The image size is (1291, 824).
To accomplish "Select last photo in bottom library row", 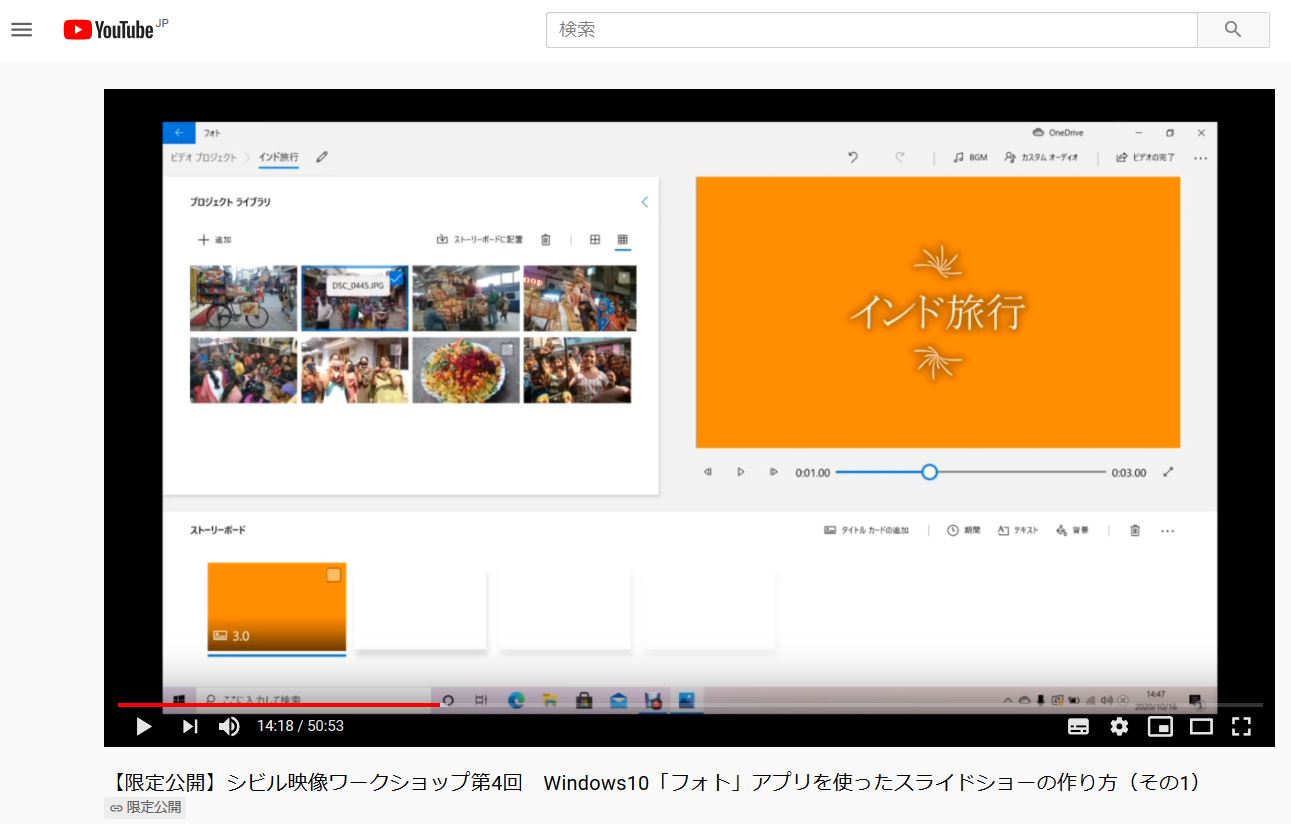I will [x=577, y=370].
